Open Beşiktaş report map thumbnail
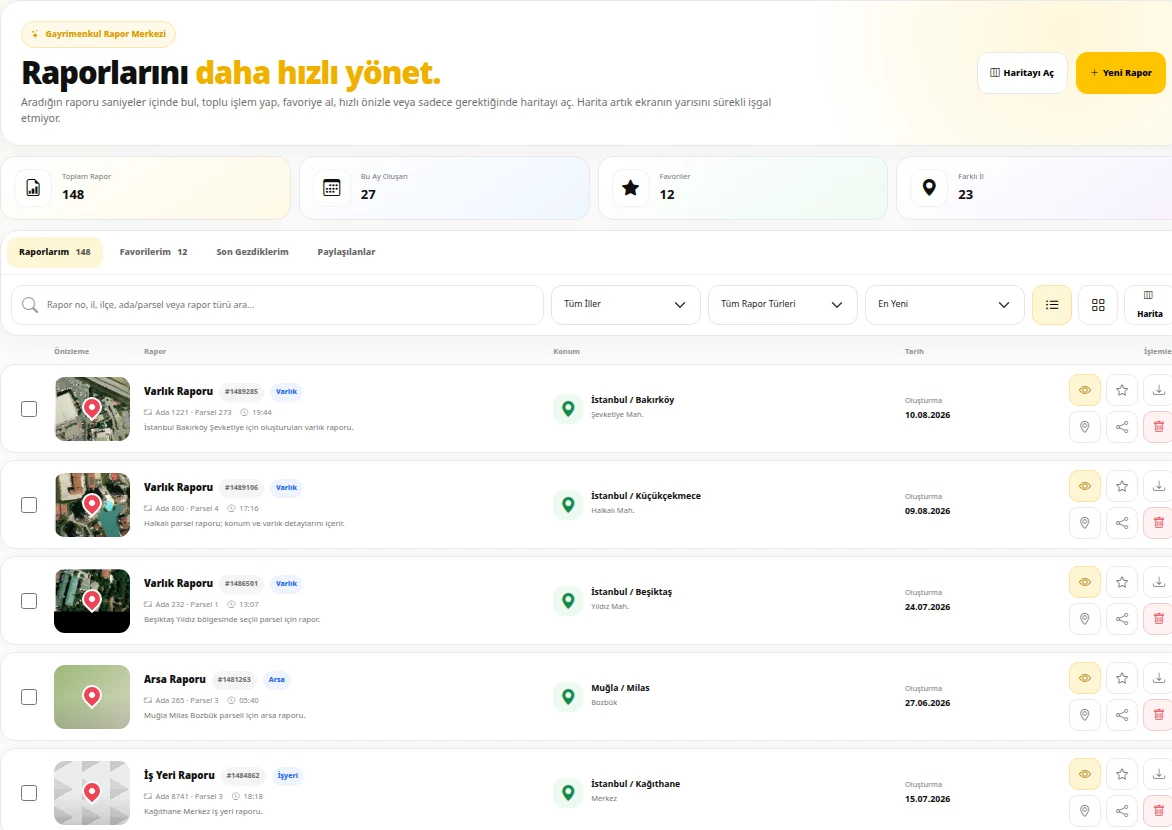This screenshot has height=830, width=1172. coord(92,601)
